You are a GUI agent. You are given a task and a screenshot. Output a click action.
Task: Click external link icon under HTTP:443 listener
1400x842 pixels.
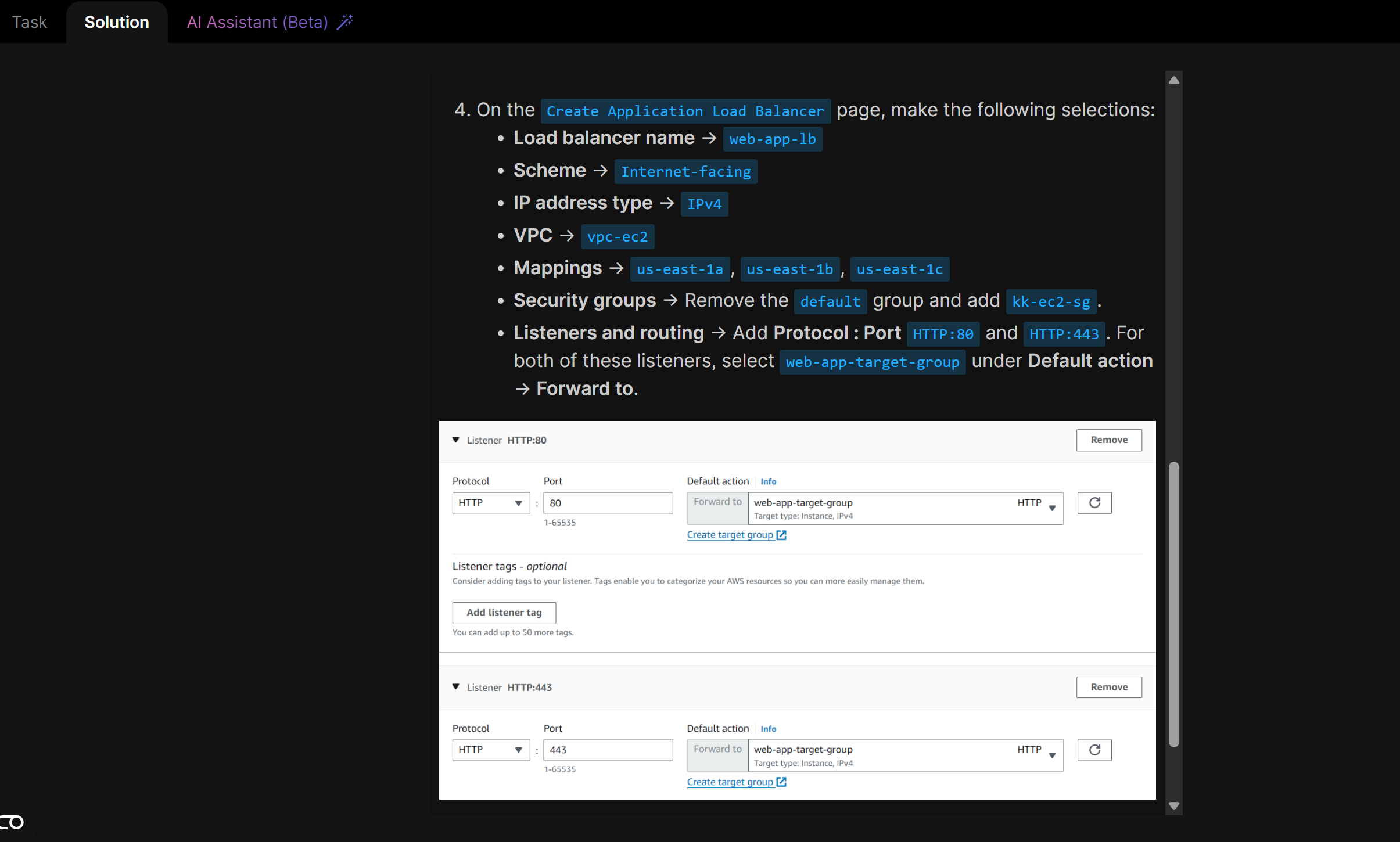pos(781,782)
